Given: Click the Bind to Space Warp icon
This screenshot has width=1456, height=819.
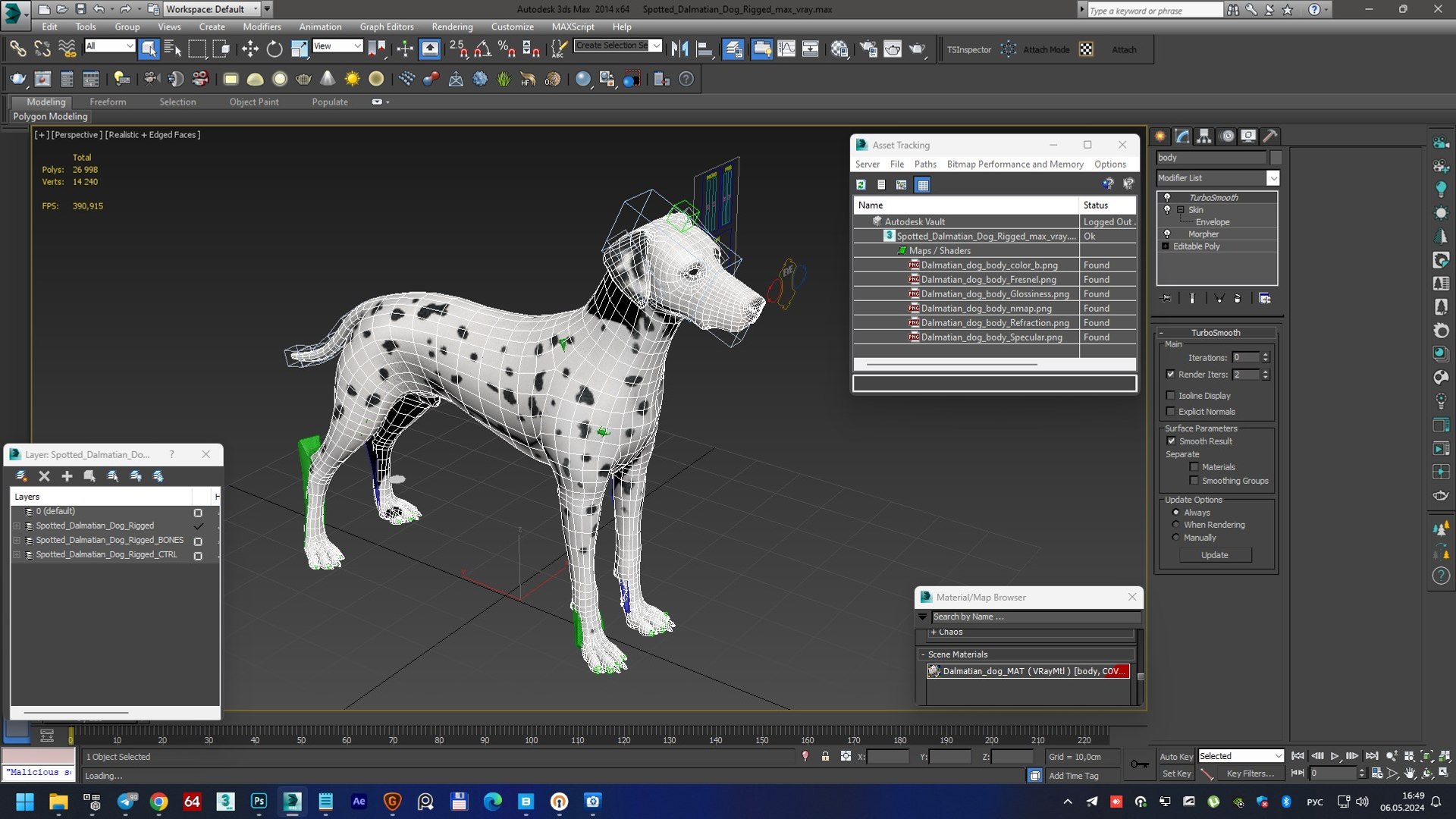Looking at the screenshot, I should 67,49.
